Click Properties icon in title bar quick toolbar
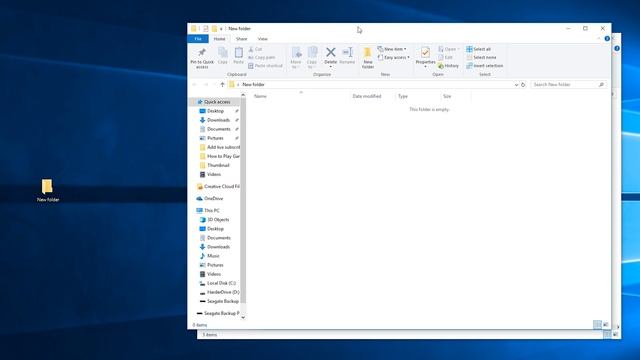640x360 pixels. coord(206,29)
